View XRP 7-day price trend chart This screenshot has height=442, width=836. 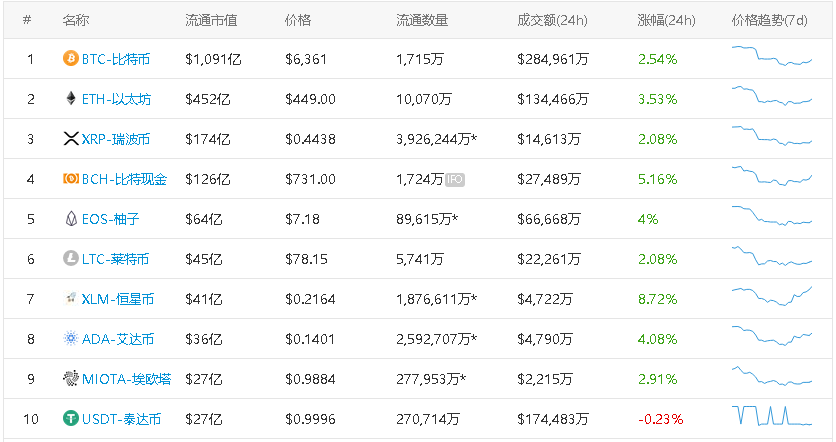pos(772,135)
